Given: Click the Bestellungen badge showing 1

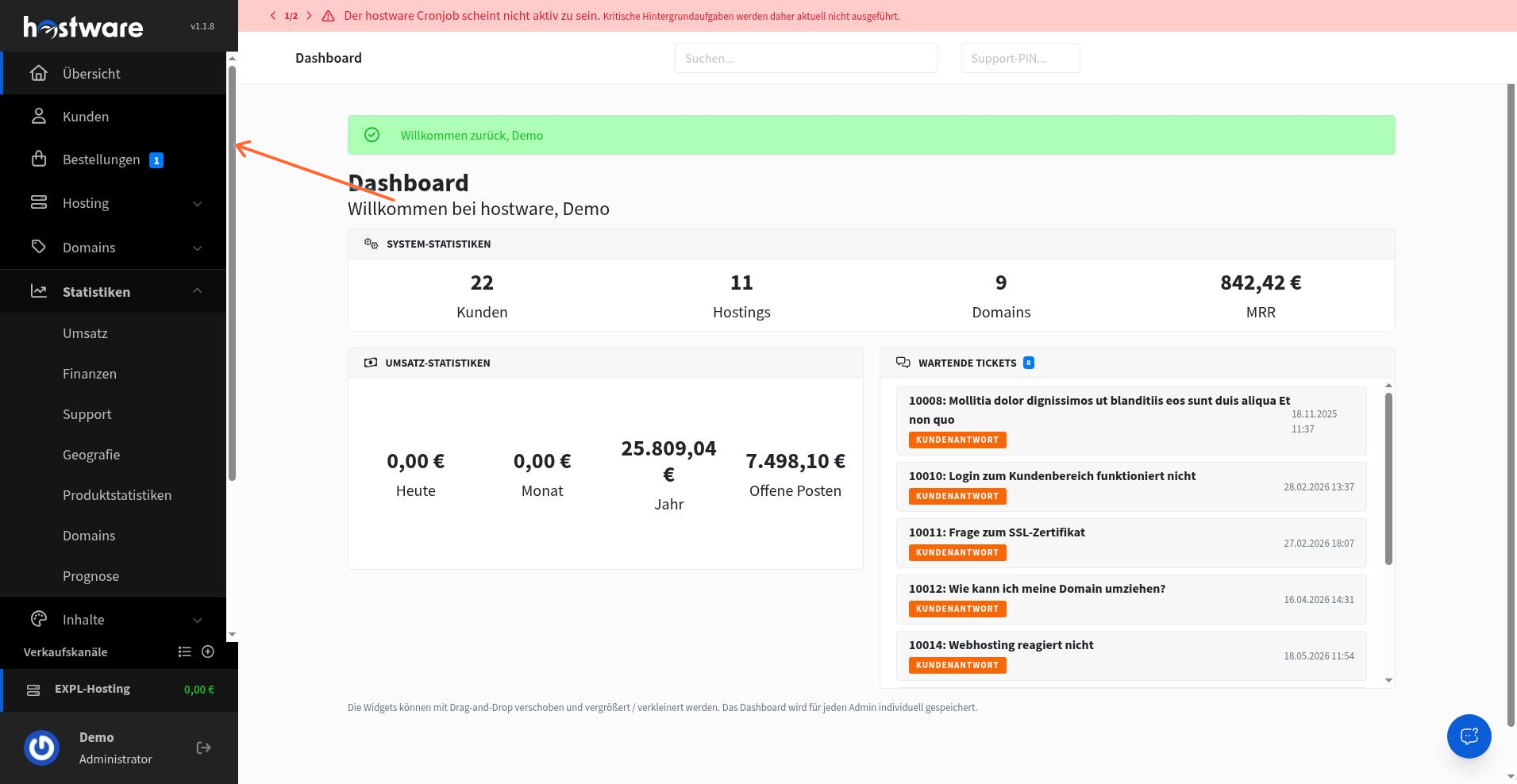Looking at the screenshot, I should [x=156, y=160].
